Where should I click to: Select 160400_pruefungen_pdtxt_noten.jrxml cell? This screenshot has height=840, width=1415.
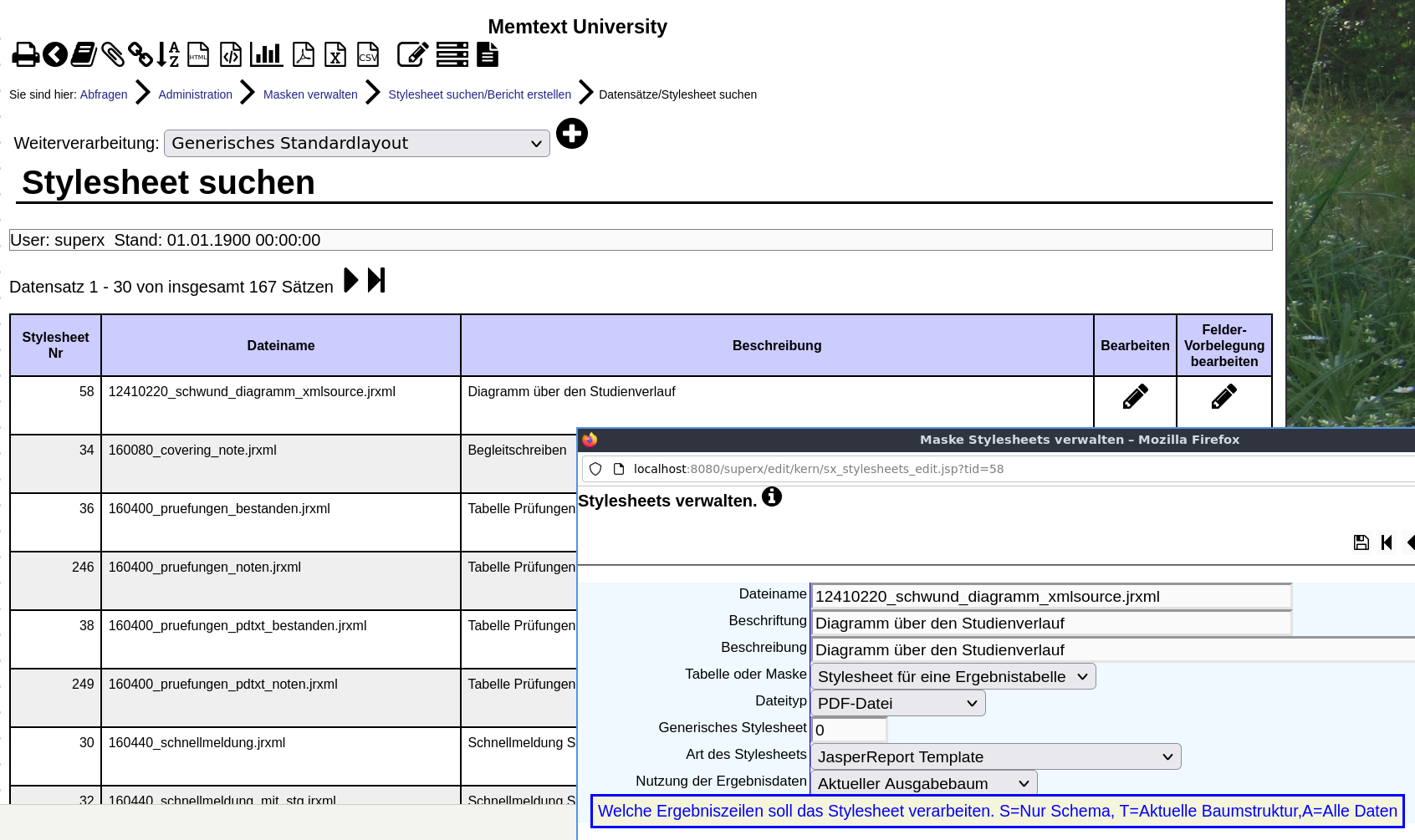[281, 698]
